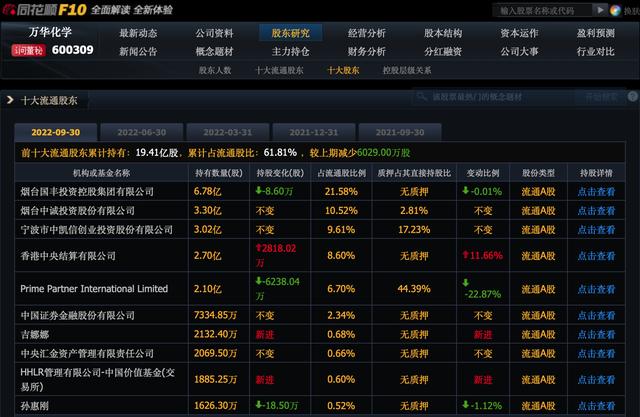Open the 公司资料 menu
The image size is (640, 417).
tap(214, 33)
